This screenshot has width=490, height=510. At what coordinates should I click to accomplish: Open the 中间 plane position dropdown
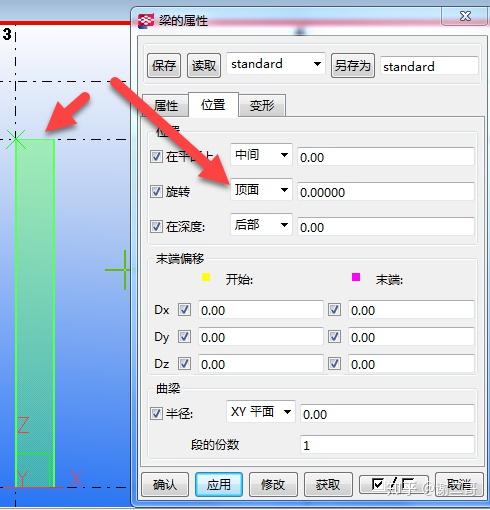tap(261, 155)
